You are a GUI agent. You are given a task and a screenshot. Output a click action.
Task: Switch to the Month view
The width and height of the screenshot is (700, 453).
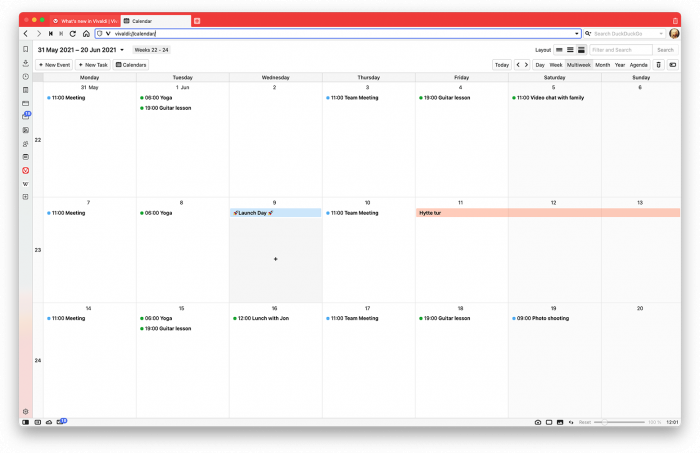603,65
